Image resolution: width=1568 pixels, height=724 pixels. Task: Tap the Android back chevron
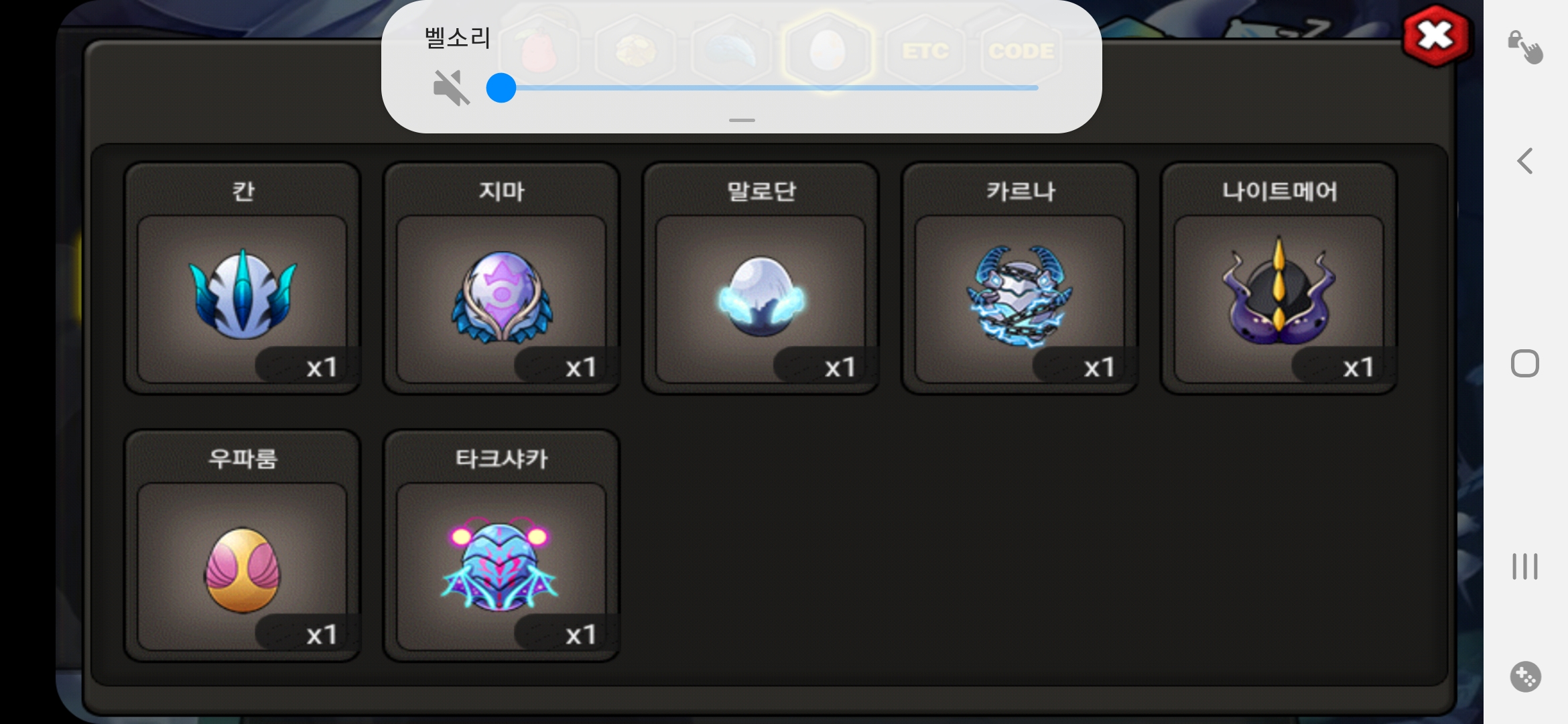click(x=1525, y=161)
